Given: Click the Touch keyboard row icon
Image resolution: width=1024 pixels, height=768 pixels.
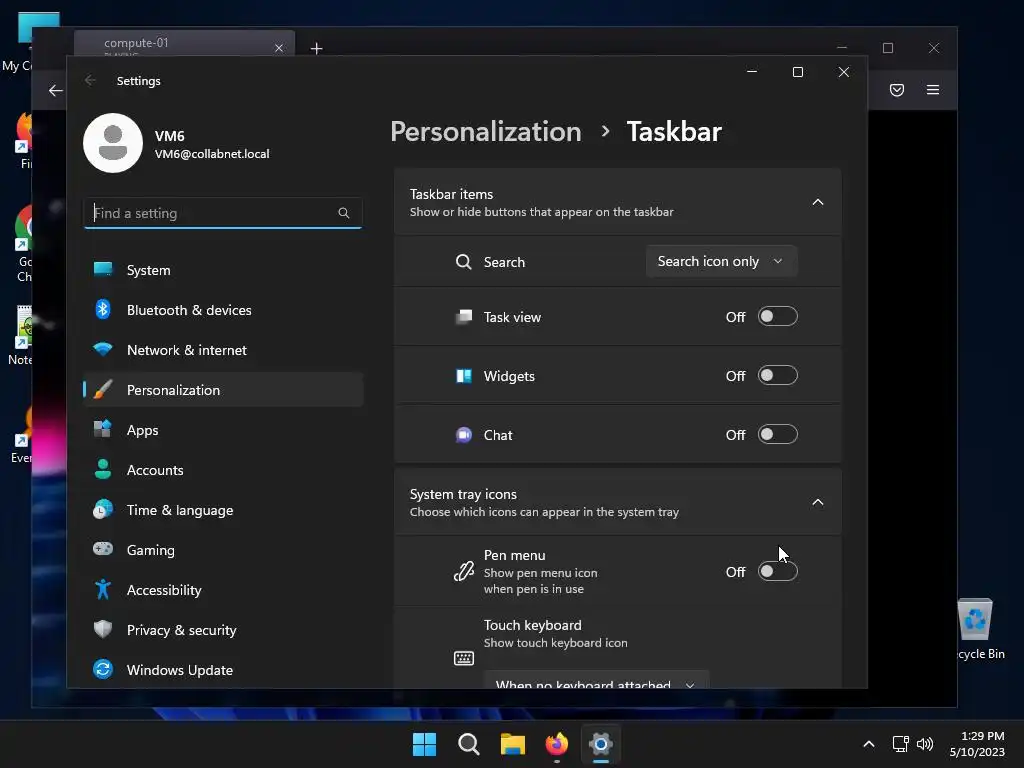Looking at the screenshot, I should pyautogui.click(x=464, y=658).
